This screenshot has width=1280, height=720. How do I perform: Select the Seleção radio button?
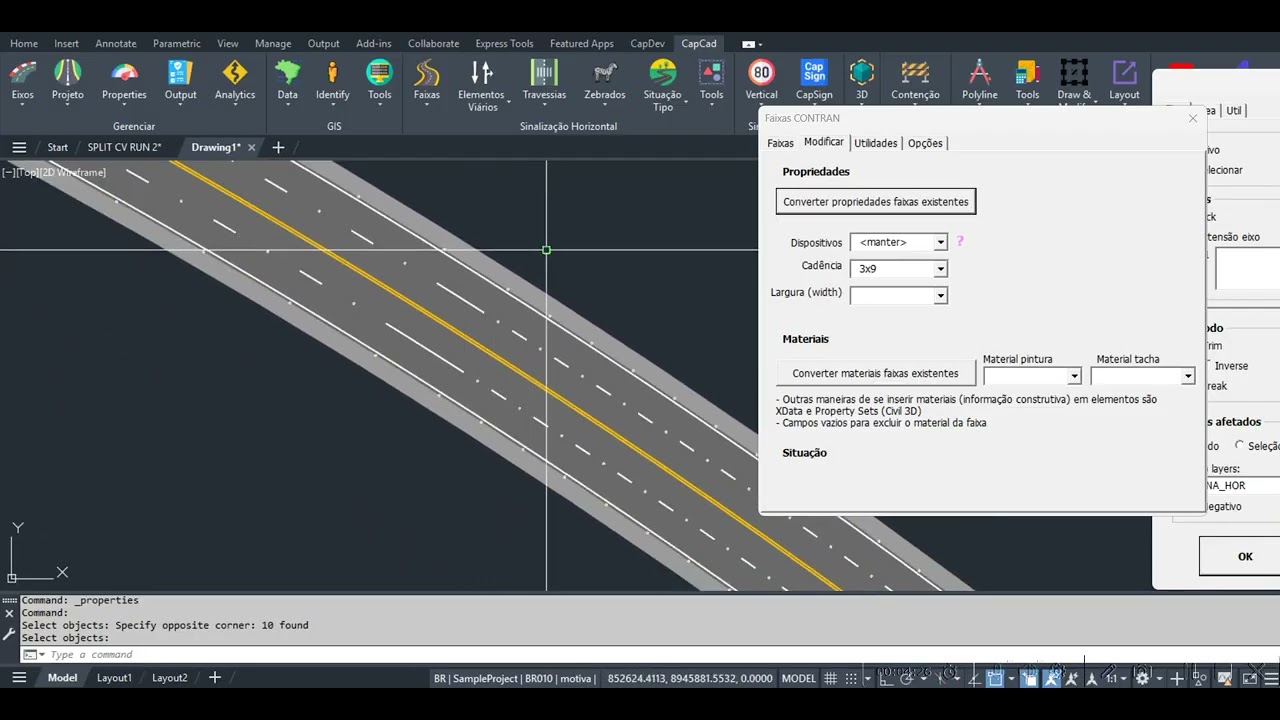1240,446
